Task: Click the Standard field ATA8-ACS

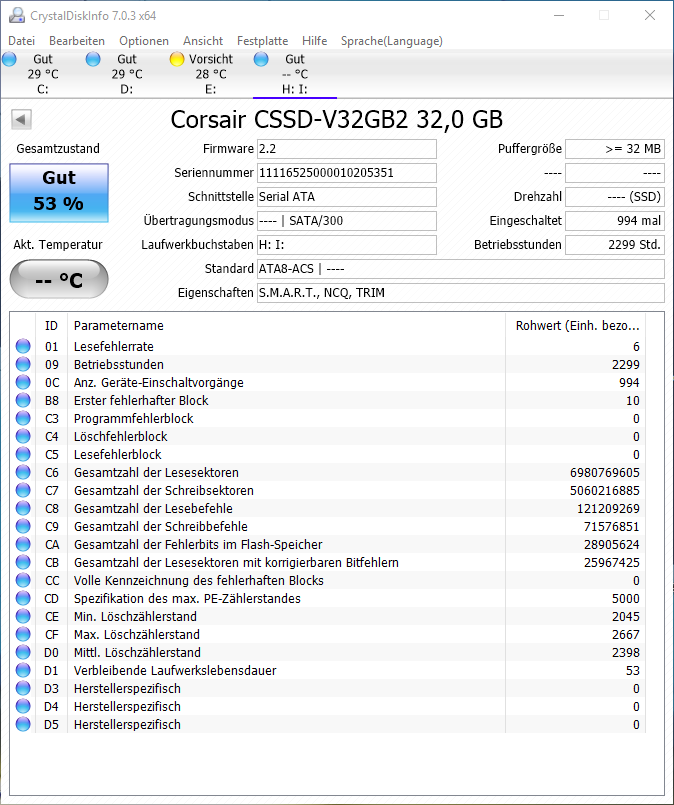Action: point(460,269)
